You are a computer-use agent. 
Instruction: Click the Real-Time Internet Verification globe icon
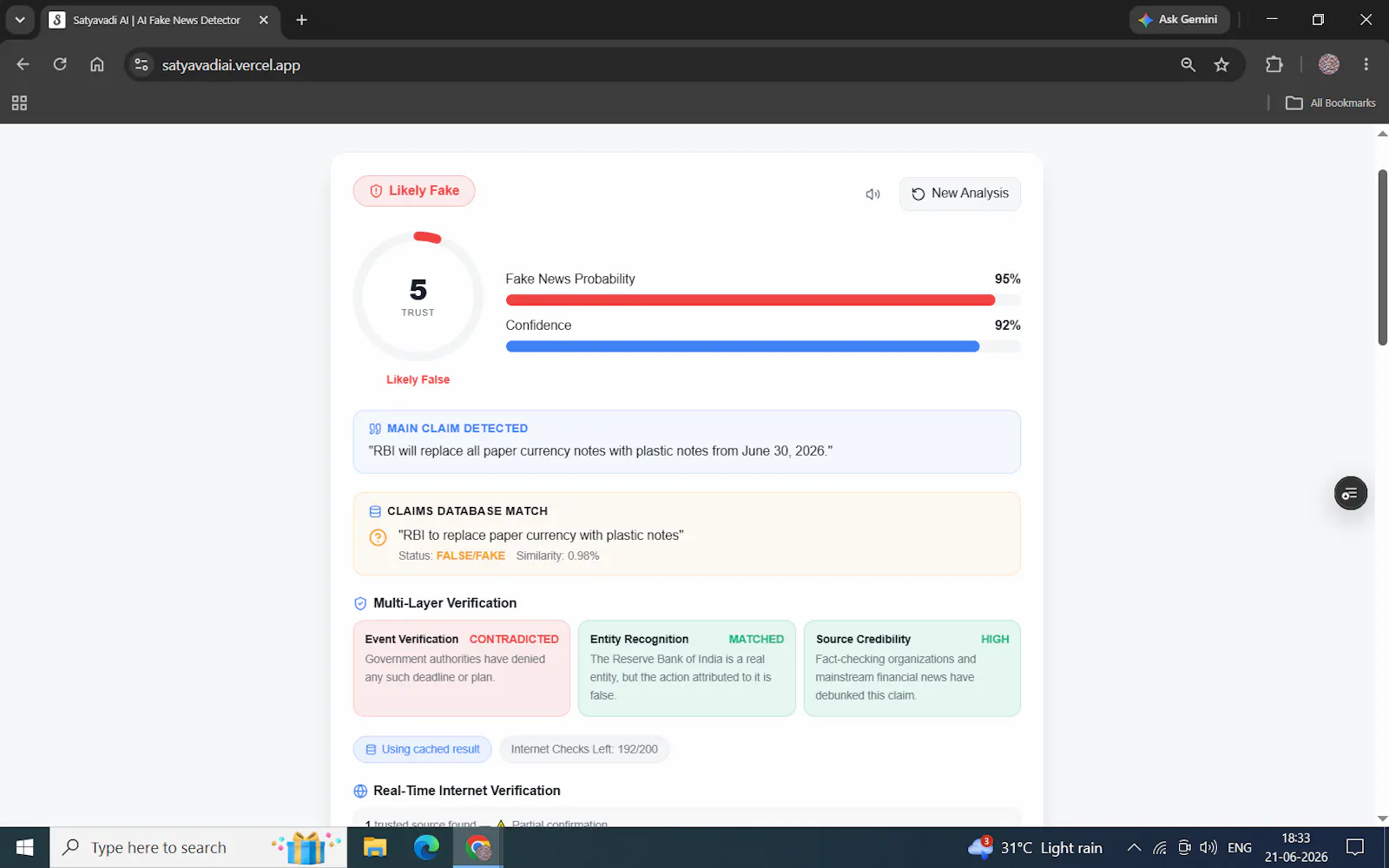360,791
